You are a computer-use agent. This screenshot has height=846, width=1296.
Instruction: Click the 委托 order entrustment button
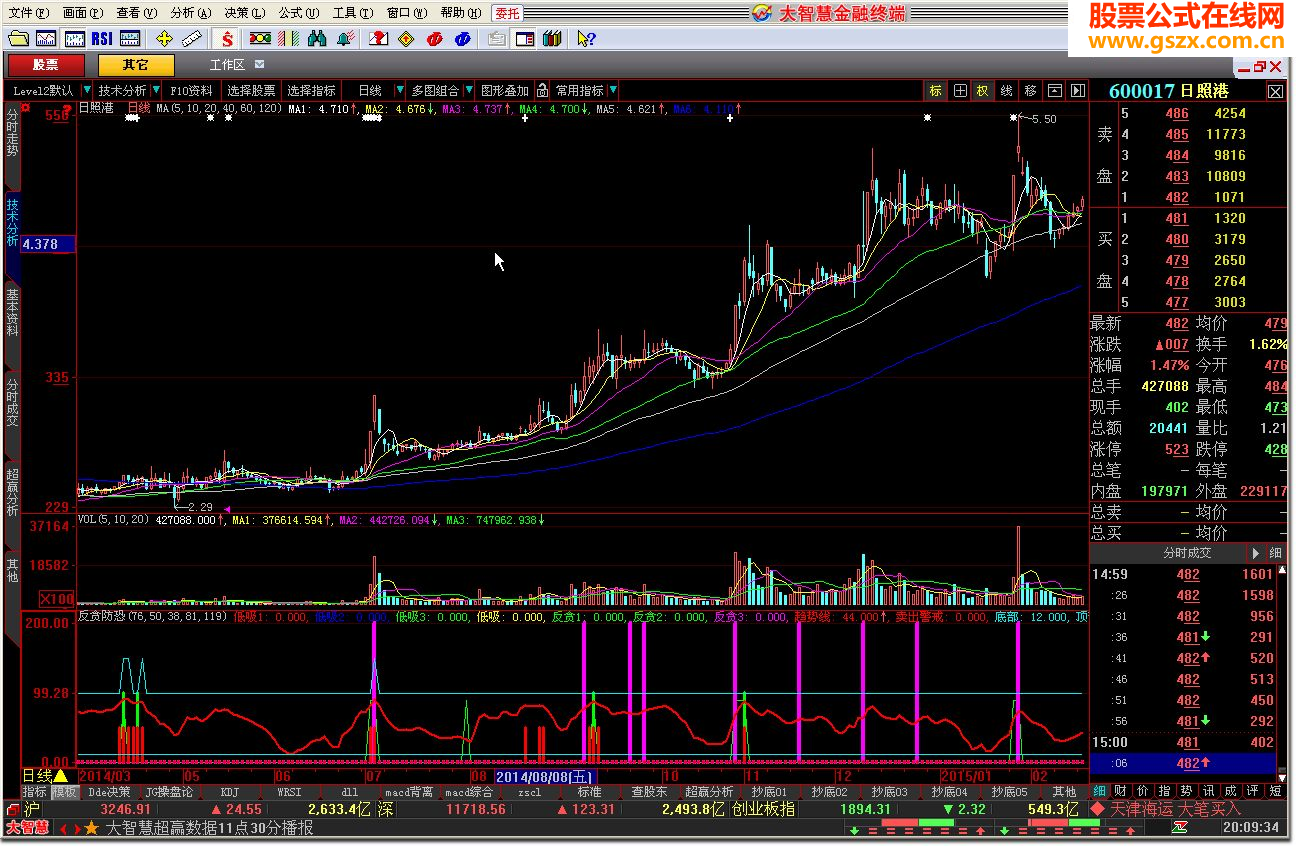tap(507, 13)
